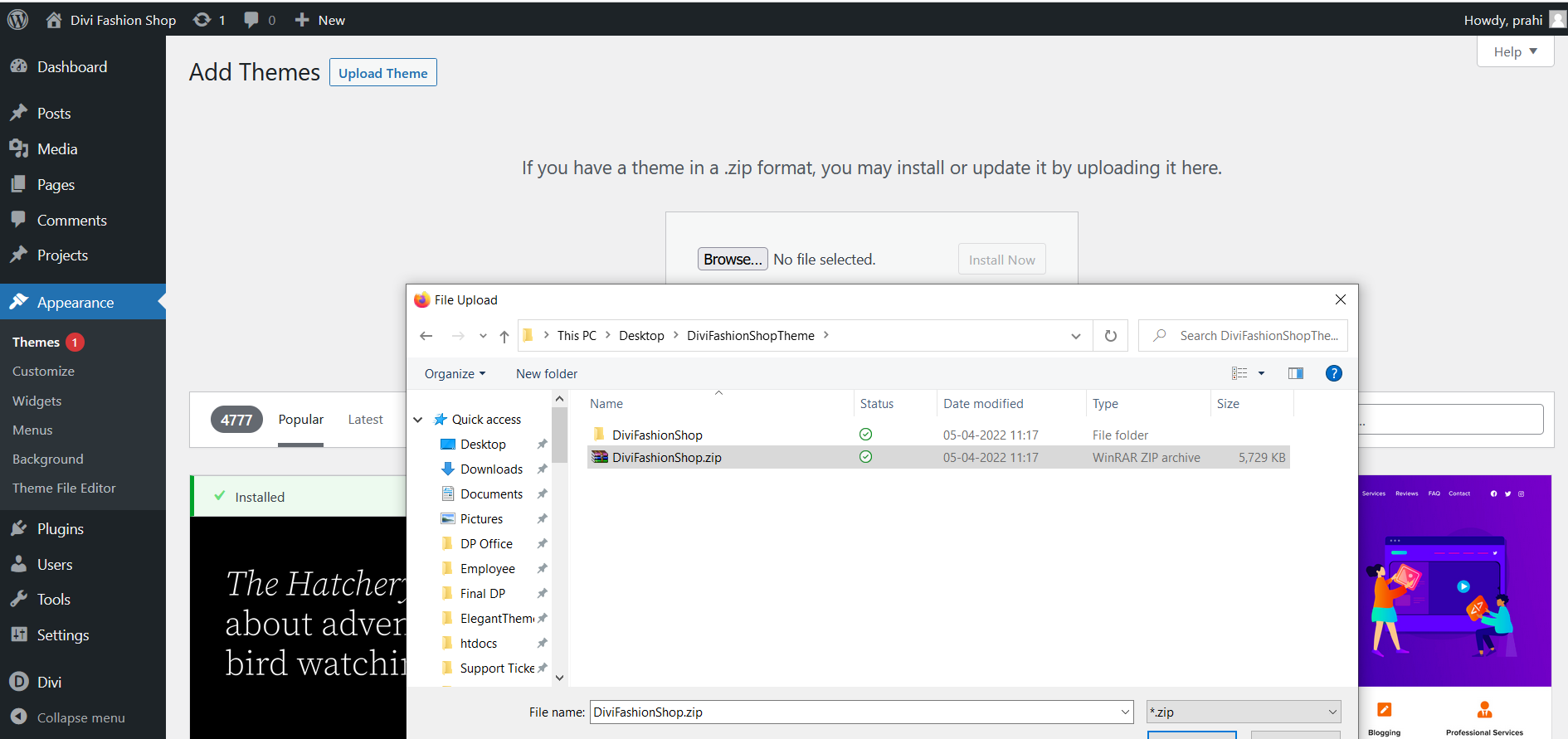Open the file dialog help icon
The height and width of the screenshot is (739, 1568).
[1334, 373]
